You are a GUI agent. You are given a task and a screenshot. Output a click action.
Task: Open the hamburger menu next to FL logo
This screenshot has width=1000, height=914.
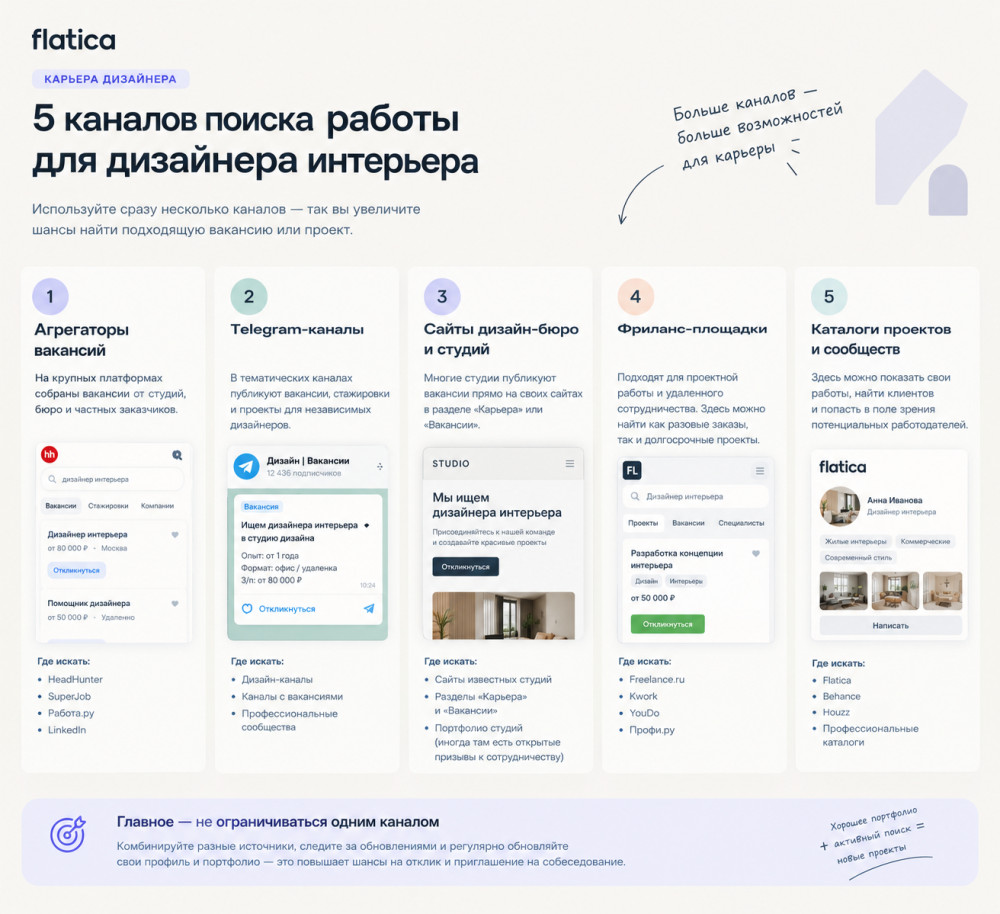point(760,471)
